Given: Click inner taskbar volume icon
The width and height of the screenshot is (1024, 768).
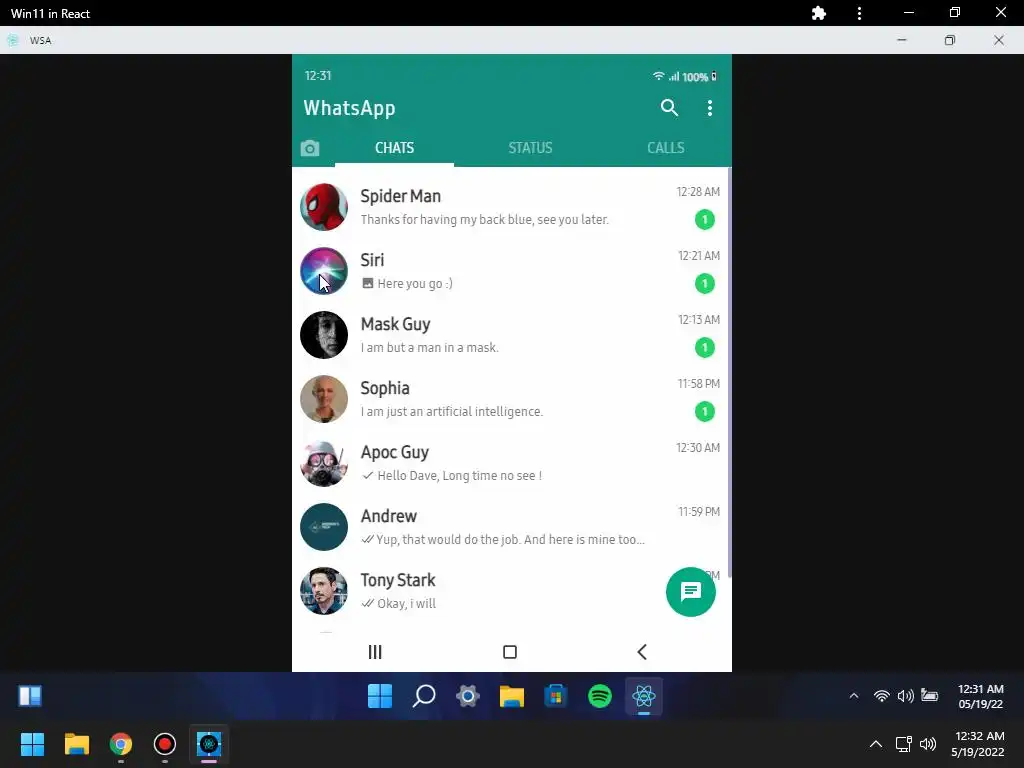Looking at the screenshot, I should pyautogui.click(x=906, y=696).
